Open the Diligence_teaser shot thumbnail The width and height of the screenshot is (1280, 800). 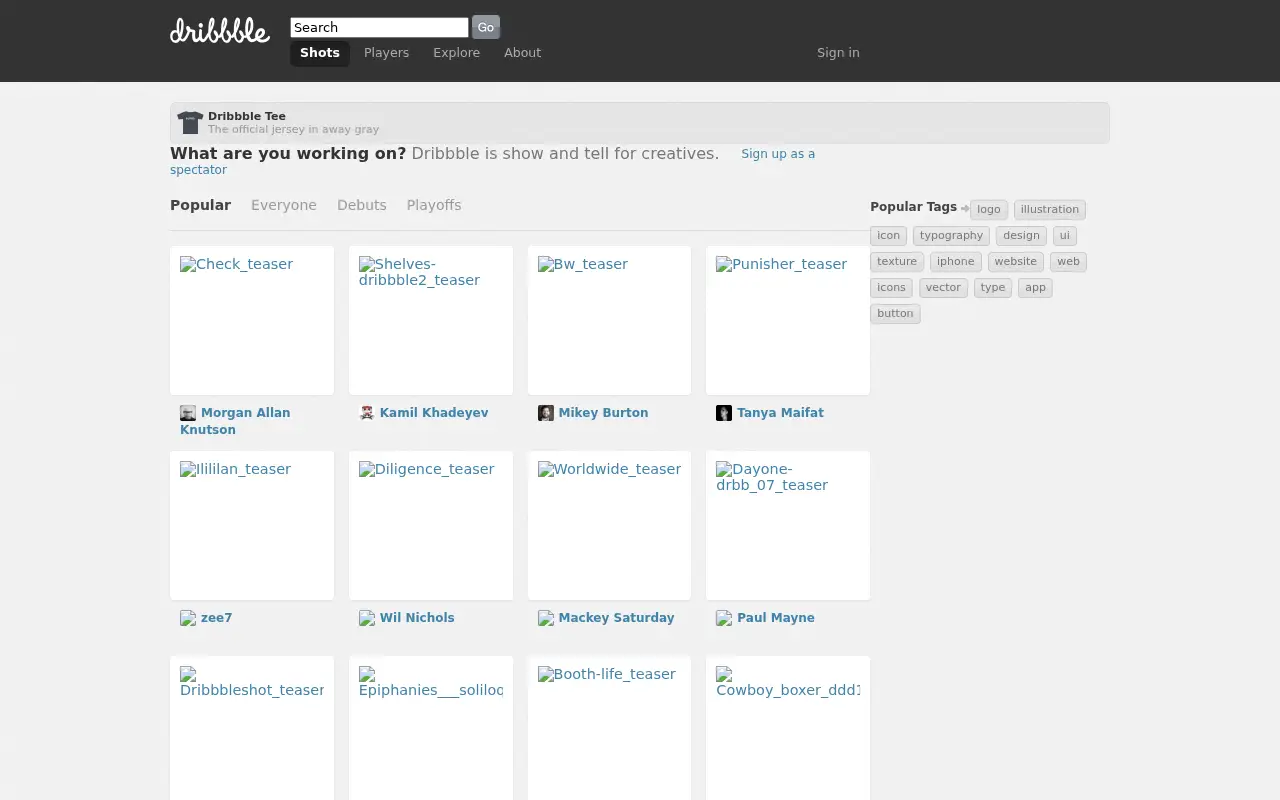point(431,525)
